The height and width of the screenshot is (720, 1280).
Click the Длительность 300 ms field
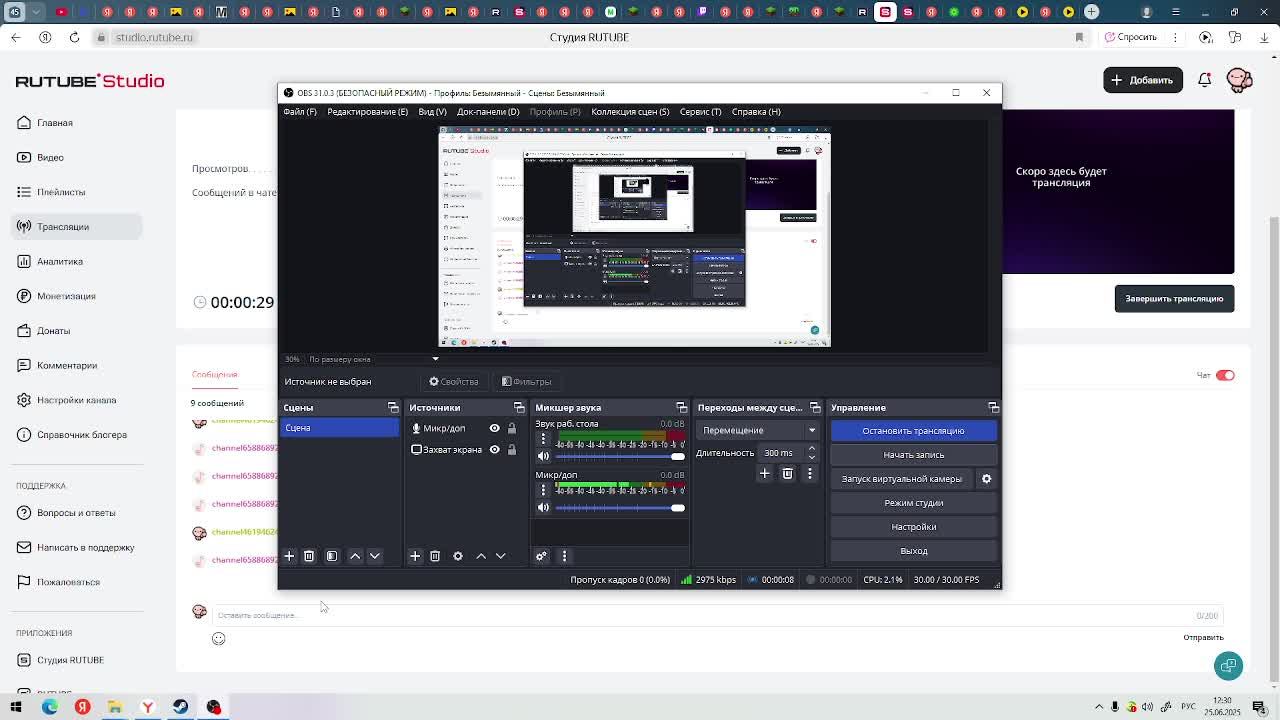[782, 453]
